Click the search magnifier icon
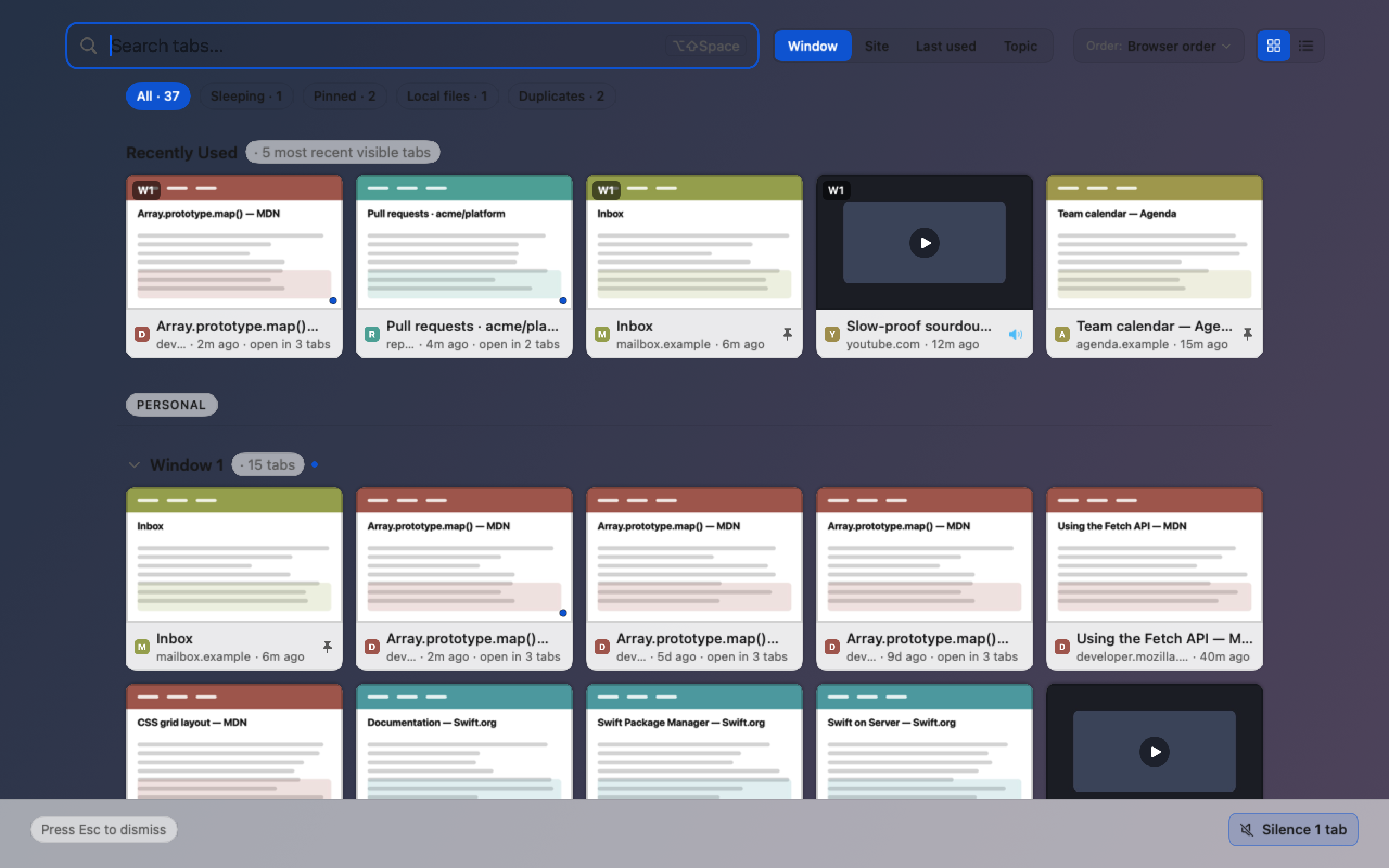Screen dimensions: 1389x868 point(88,46)
